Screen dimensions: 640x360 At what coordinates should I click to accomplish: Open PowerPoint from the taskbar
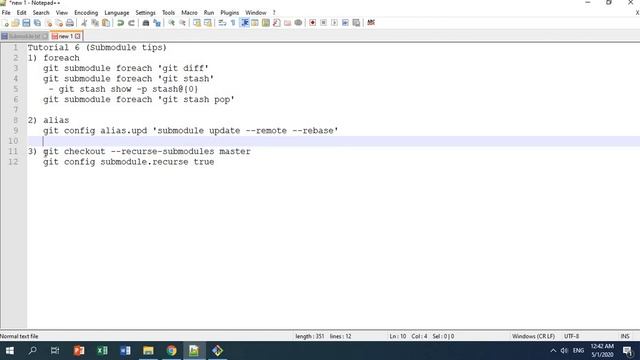click(x=79, y=351)
